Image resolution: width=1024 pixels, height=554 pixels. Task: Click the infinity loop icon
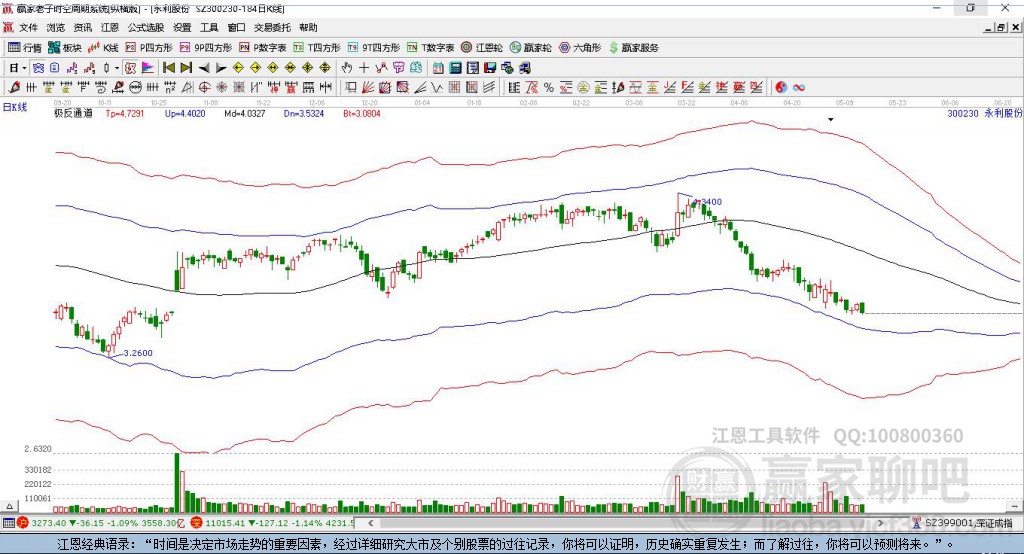pos(799,87)
